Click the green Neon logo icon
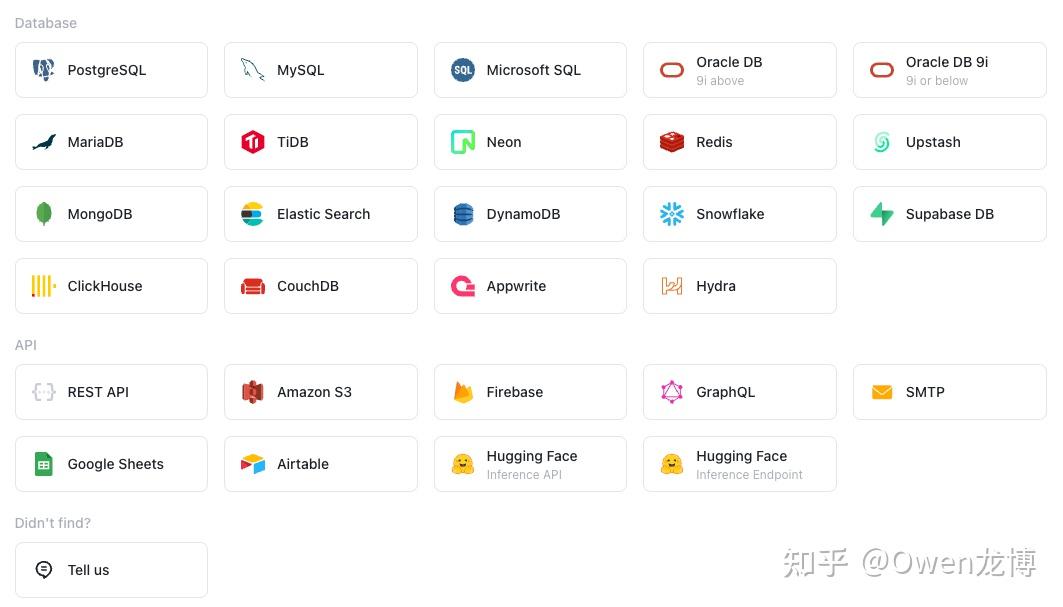This screenshot has height=607, width=1063. pyautogui.click(x=463, y=142)
